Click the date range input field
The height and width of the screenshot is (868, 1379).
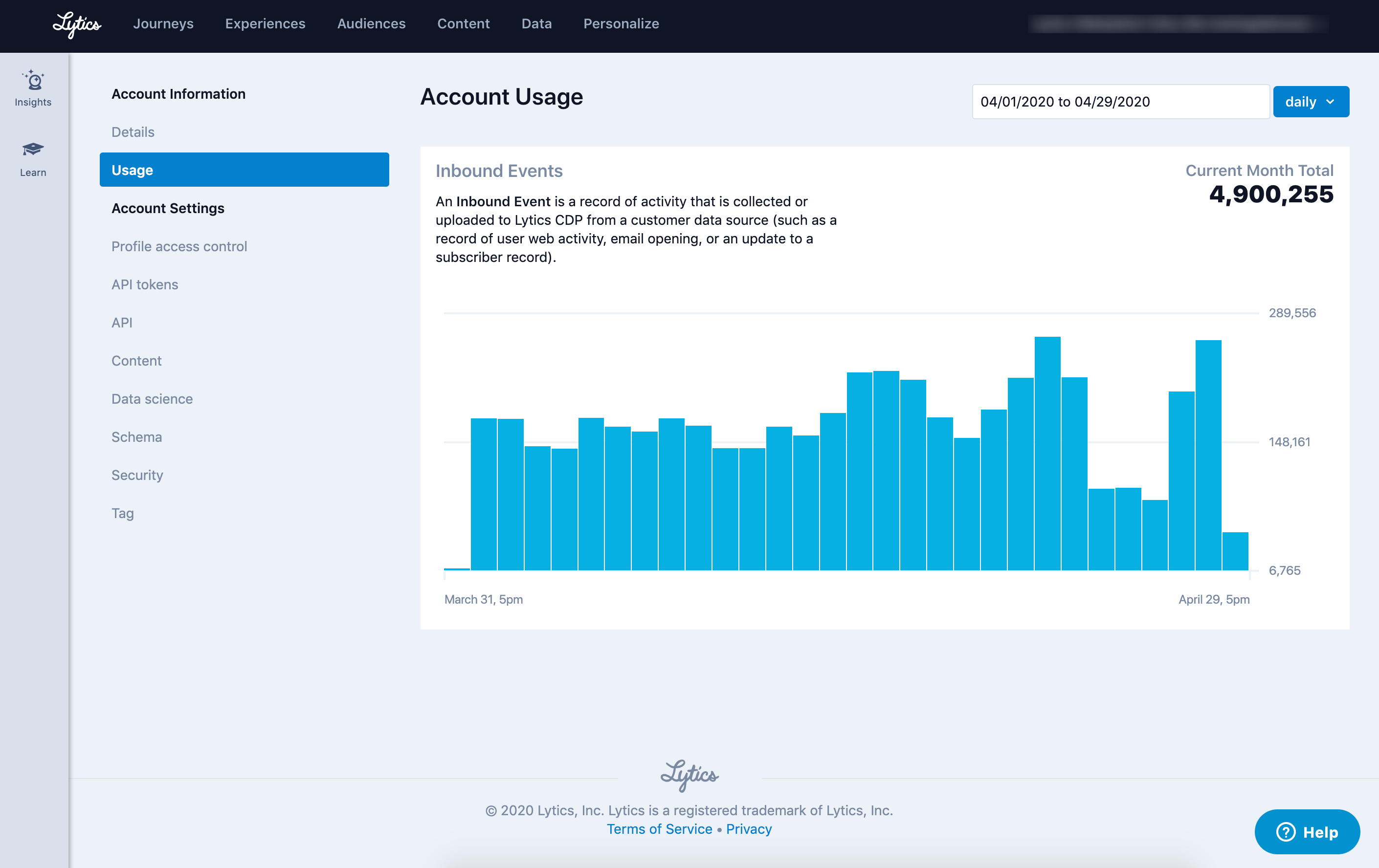tap(1120, 102)
